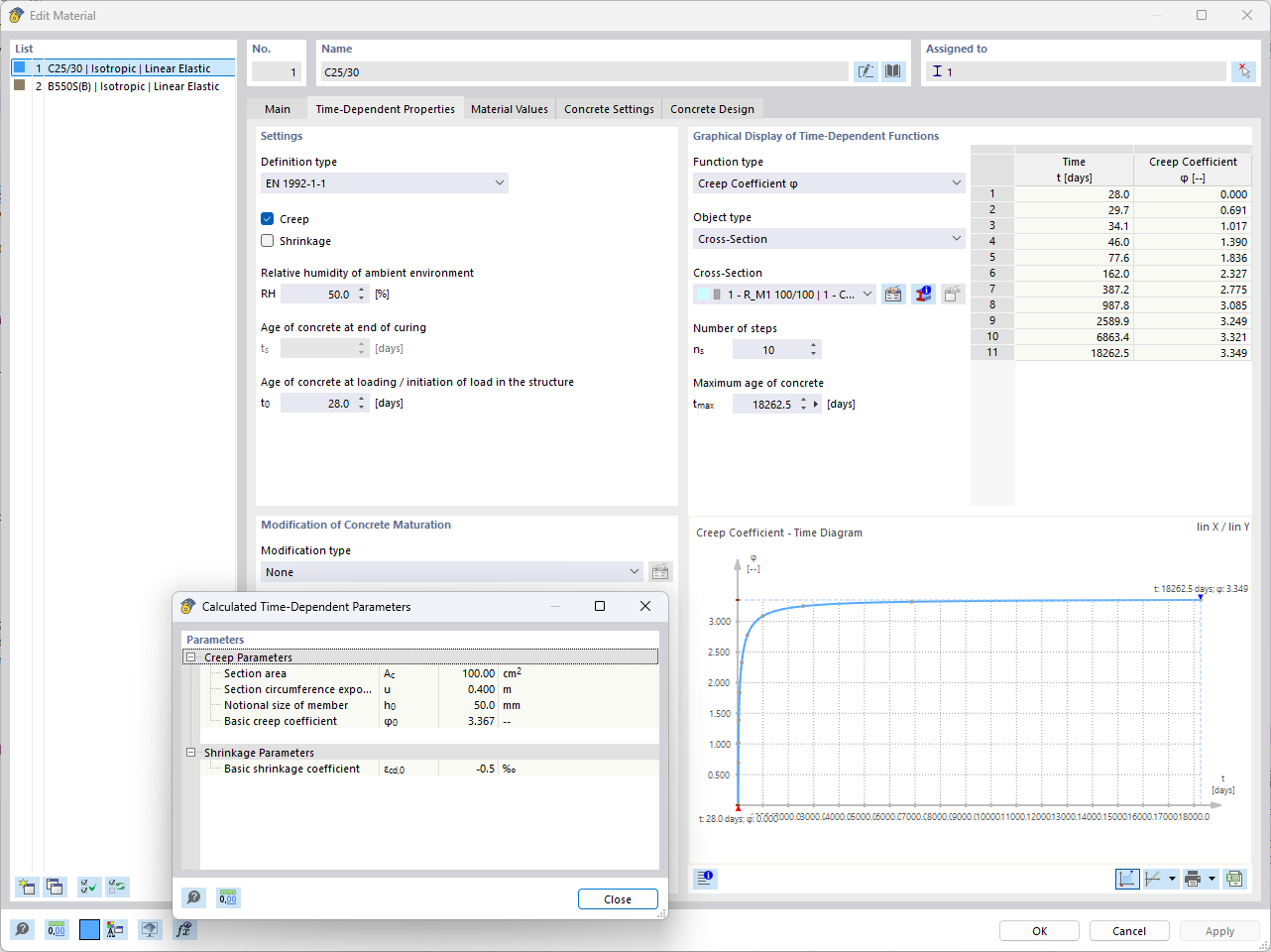Screen dimensions: 1271x952
Task: Click the select all checkmarks icon
Action: (89, 887)
